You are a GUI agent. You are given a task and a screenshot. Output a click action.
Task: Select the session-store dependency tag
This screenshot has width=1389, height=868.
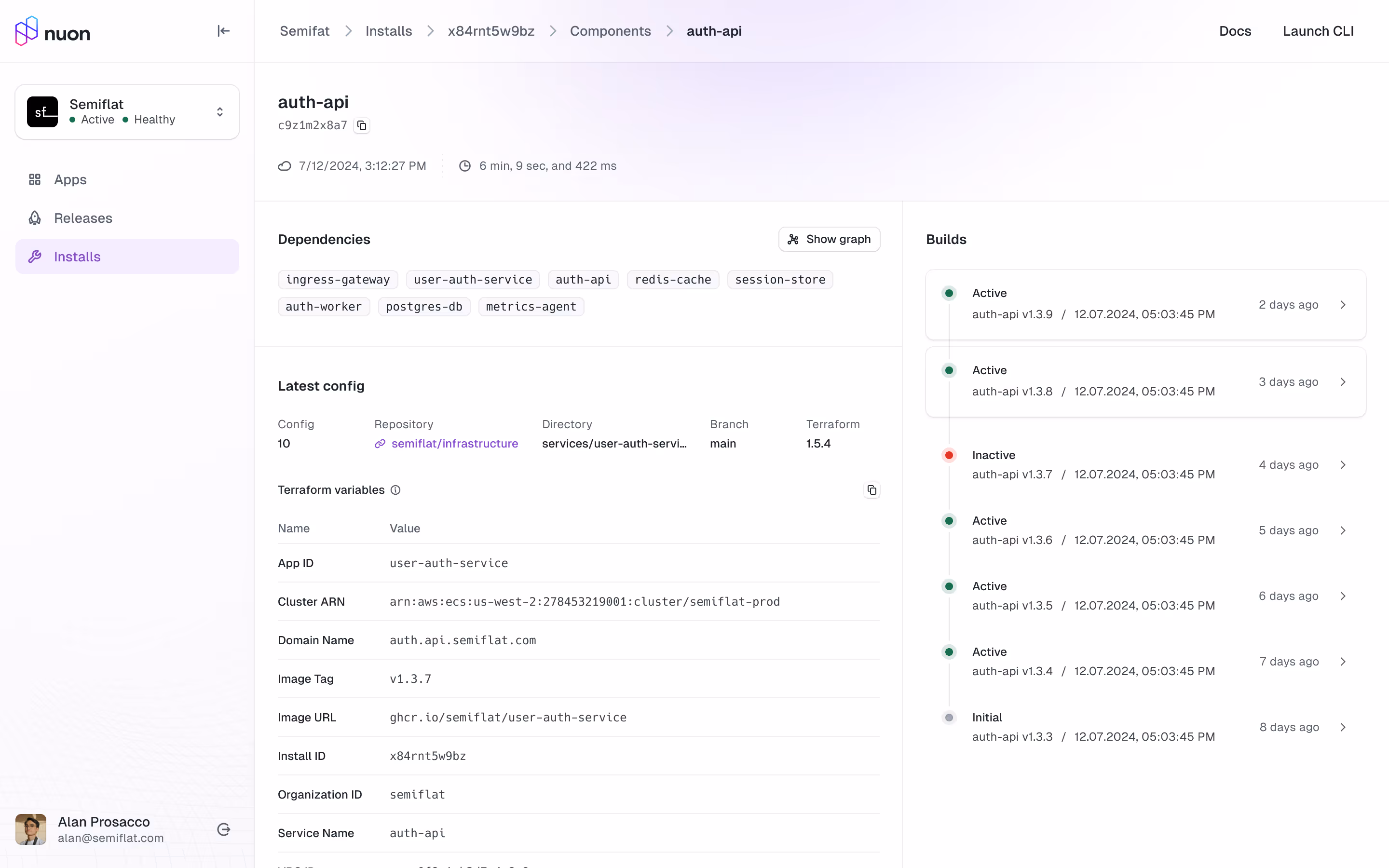[x=780, y=280]
